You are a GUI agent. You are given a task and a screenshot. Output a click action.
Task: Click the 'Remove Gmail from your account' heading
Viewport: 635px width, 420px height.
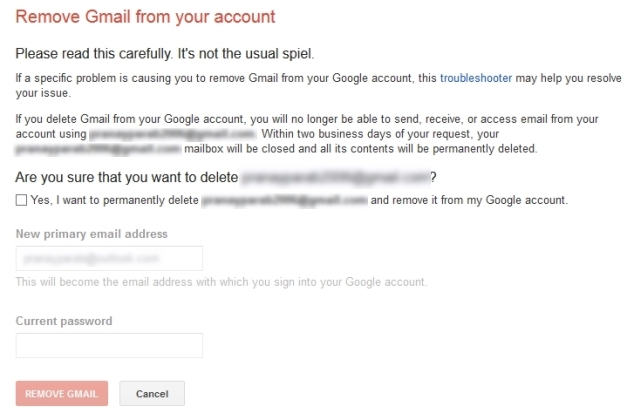pos(145,17)
